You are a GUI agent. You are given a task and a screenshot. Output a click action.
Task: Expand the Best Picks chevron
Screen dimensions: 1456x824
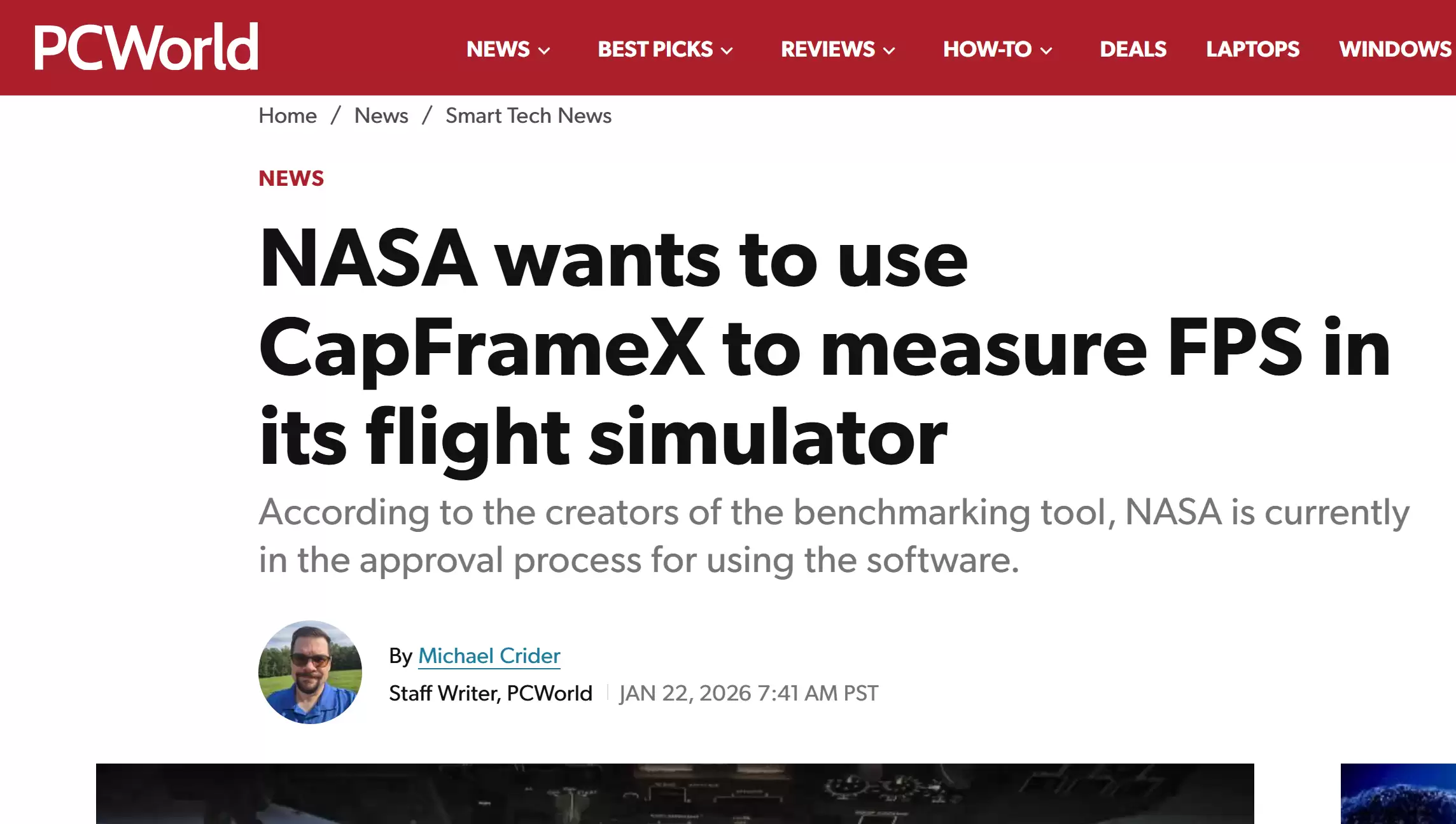click(727, 51)
